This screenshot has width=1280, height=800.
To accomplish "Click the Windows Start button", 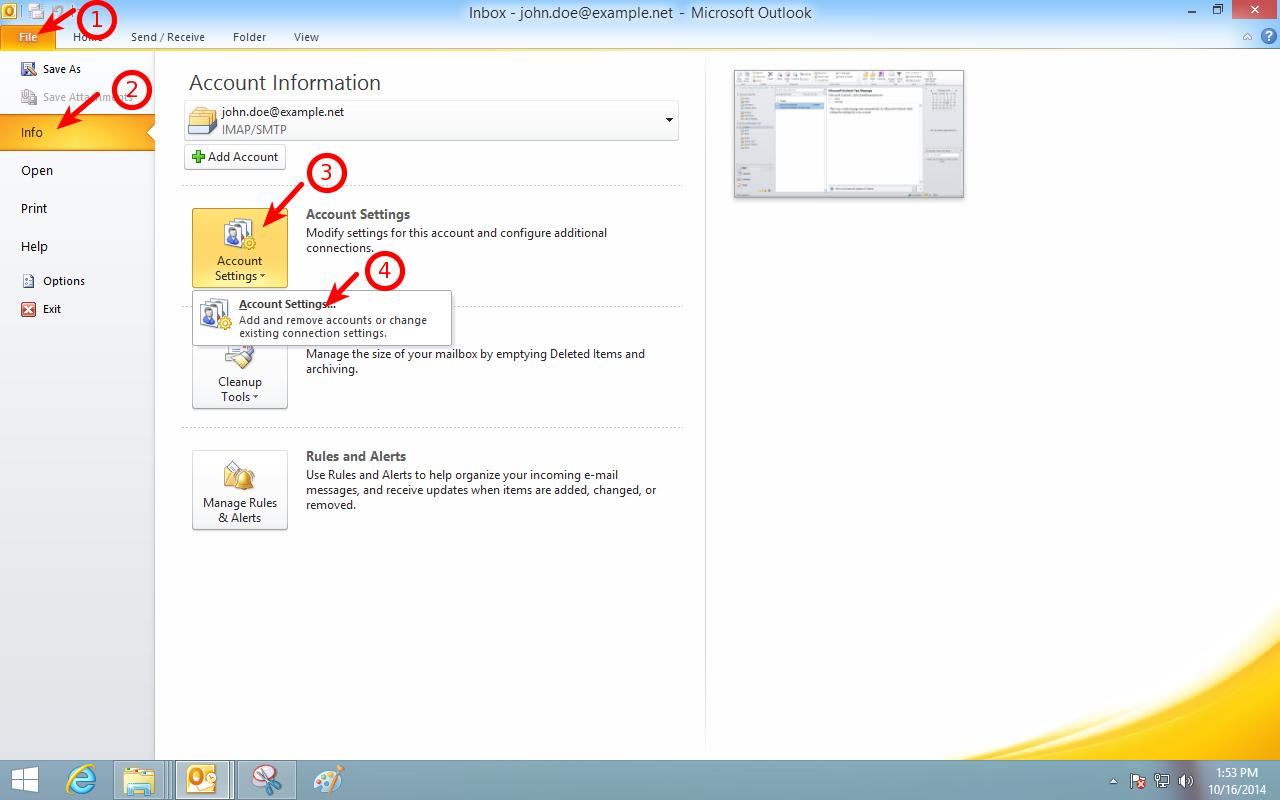I will [x=25, y=780].
